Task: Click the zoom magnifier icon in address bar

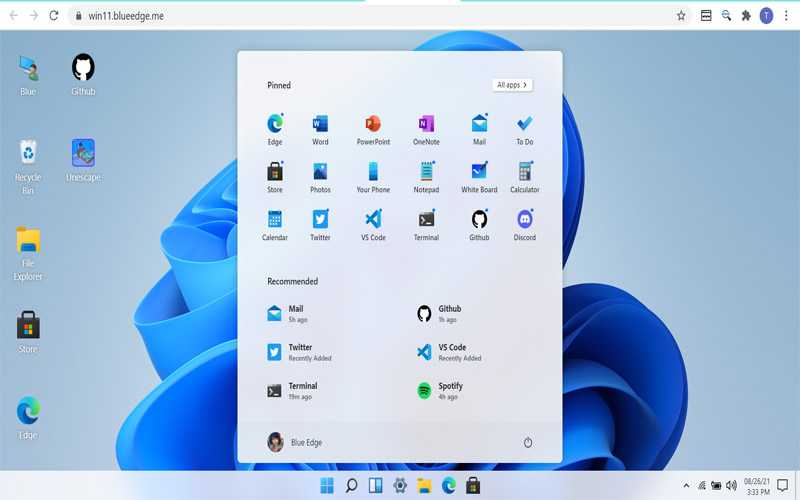Action: [726, 16]
